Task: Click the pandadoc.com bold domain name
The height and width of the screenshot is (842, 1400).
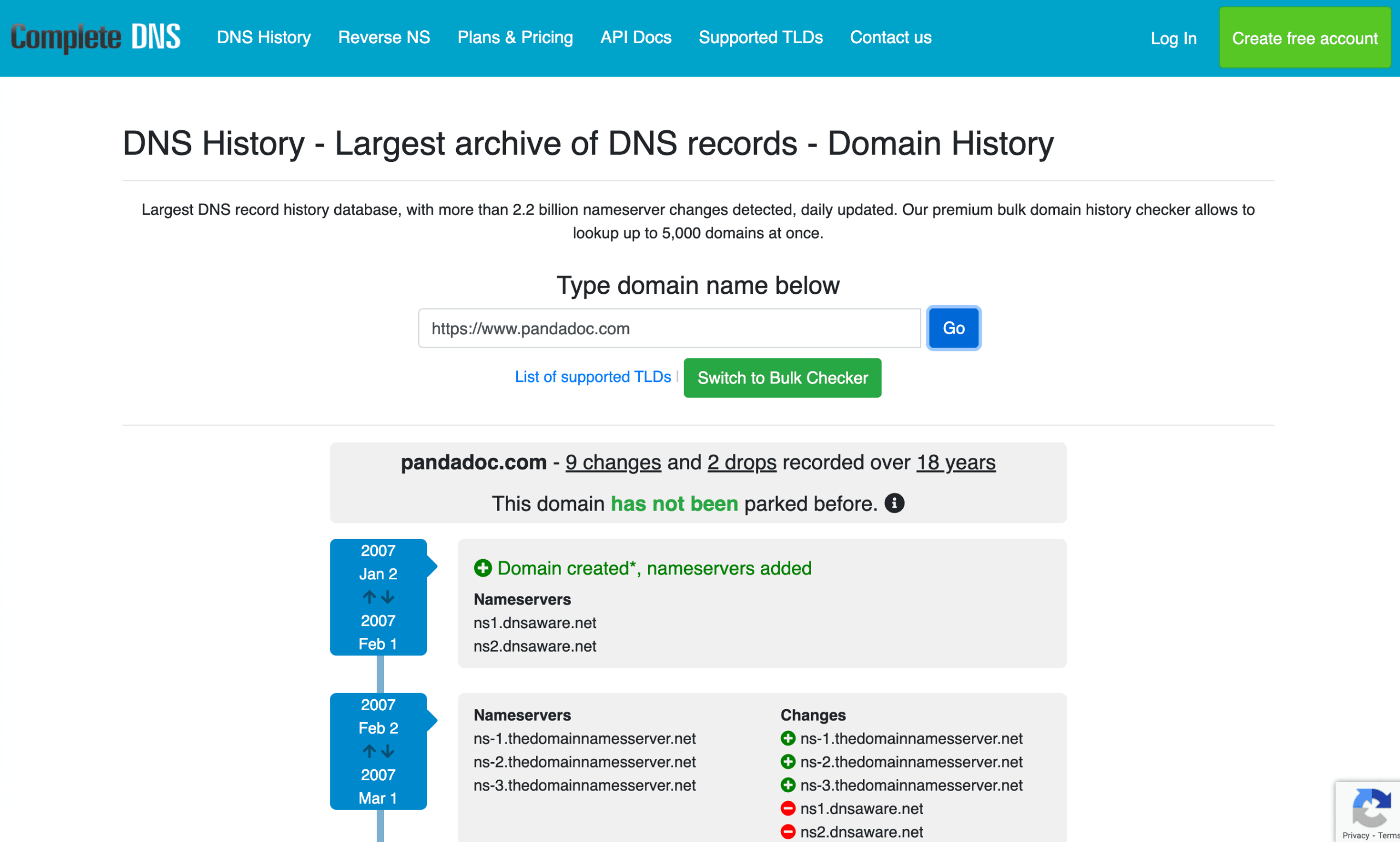Action: pos(474,462)
